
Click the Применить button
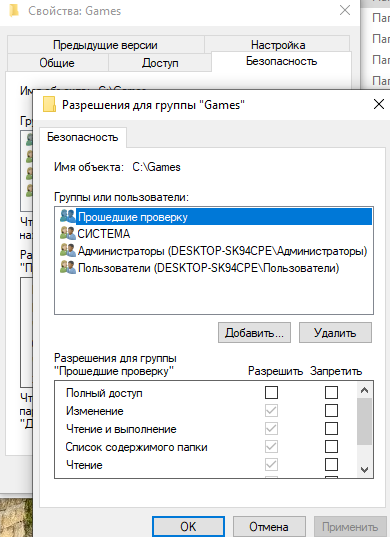coord(350,527)
